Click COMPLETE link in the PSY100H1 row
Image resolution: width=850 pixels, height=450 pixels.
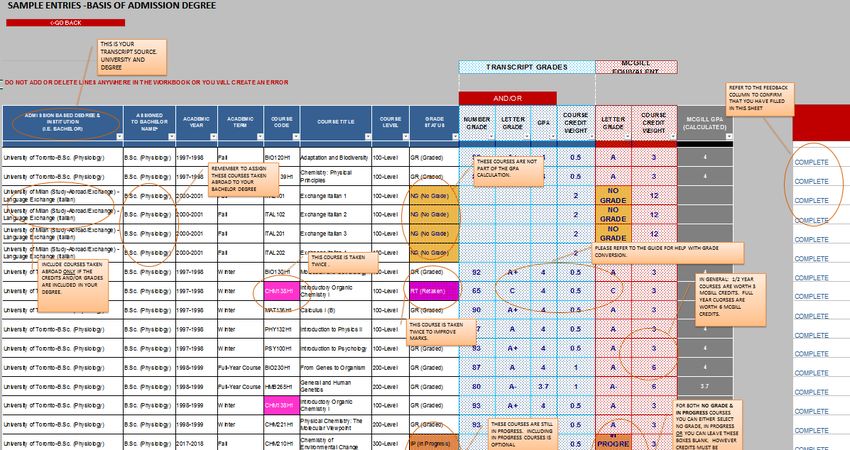click(x=812, y=354)
